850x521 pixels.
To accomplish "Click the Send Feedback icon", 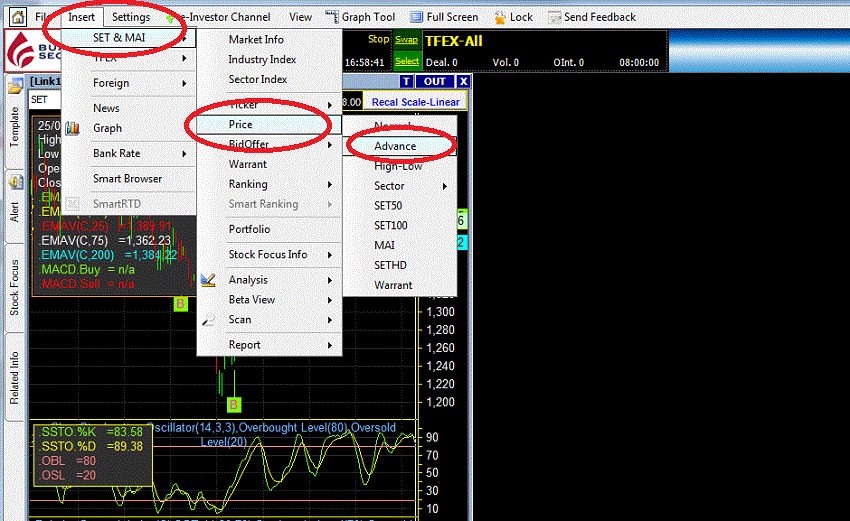I will pyautogui.click(x=554, y=17).
